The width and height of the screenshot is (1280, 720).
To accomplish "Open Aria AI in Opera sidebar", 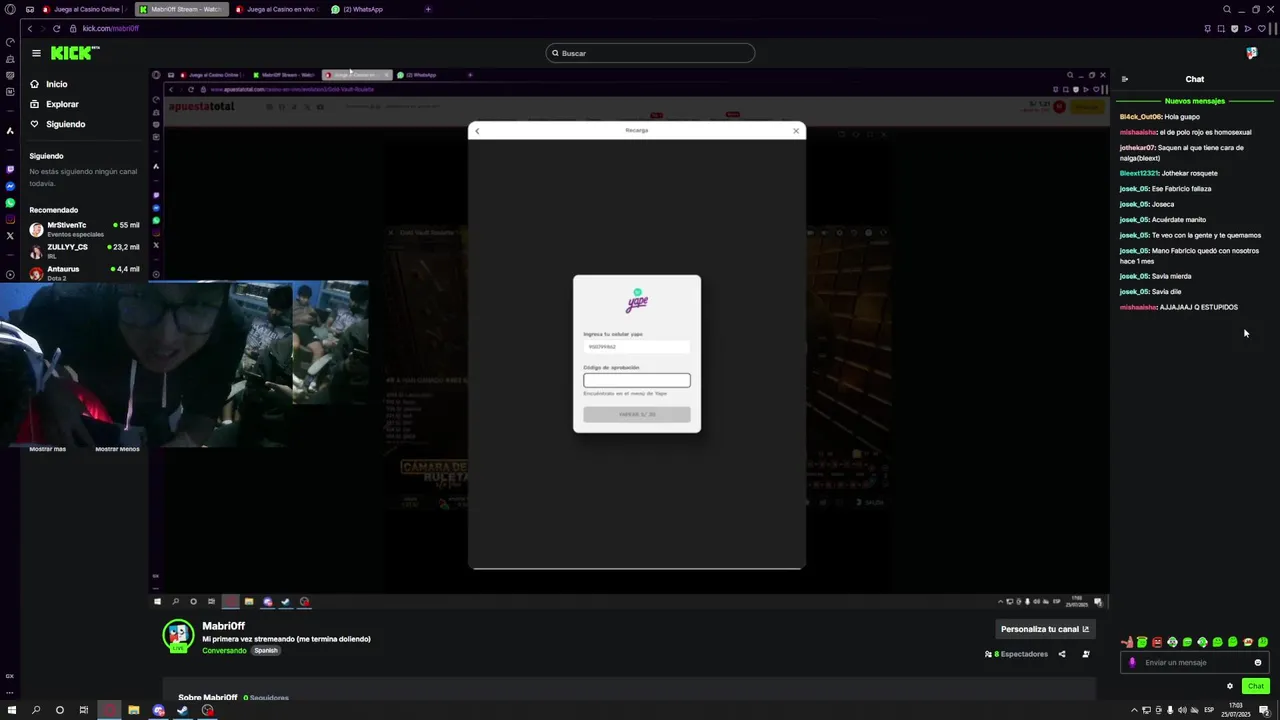I will click(10, 130).
